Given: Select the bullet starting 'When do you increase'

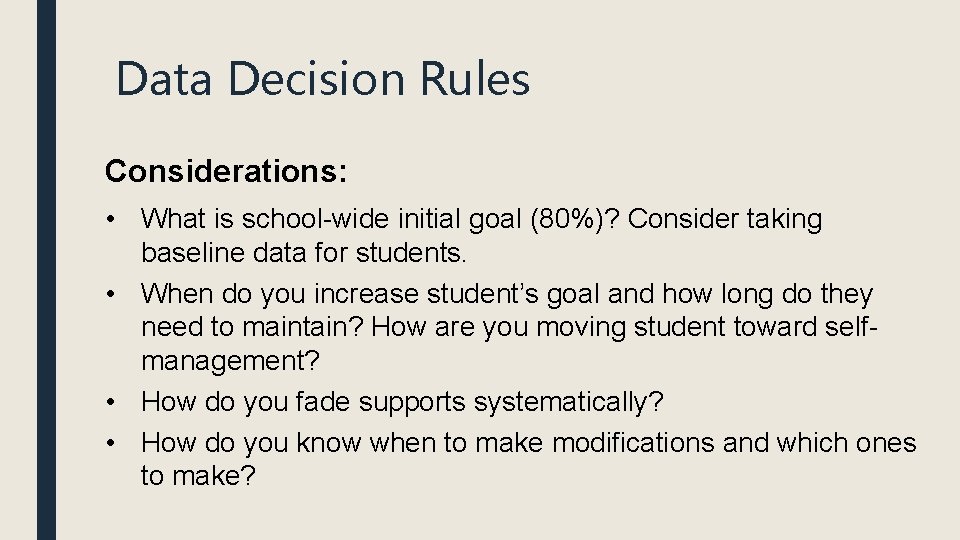Looking at the screenshot, I should coord(509,327).
